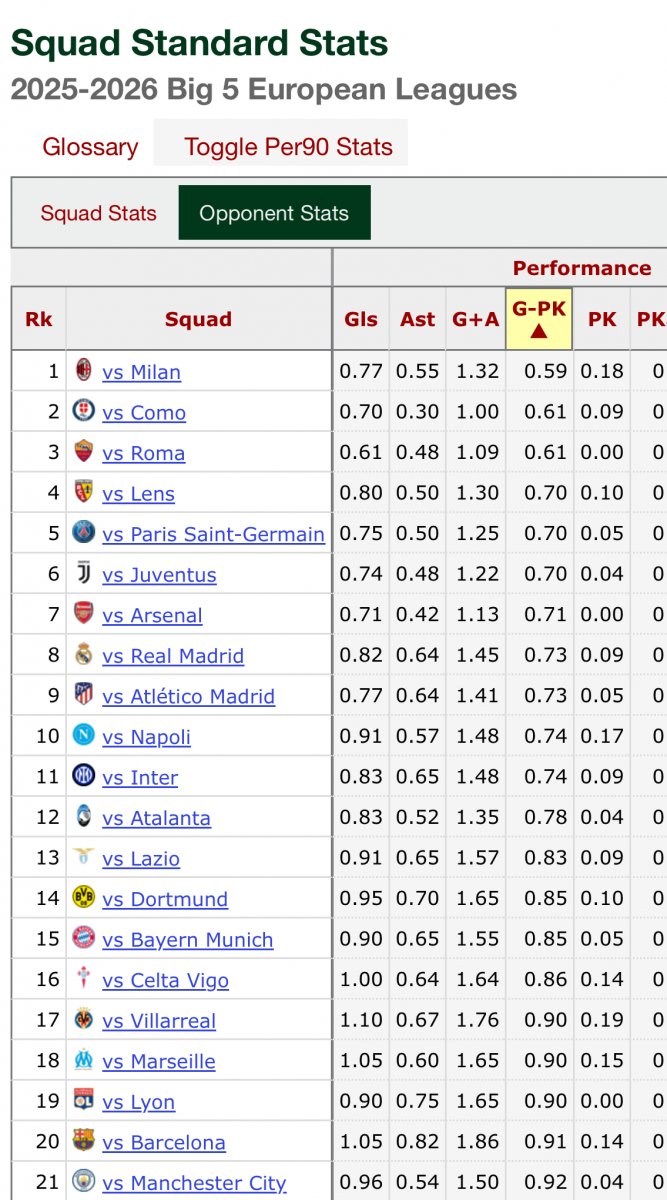Open the vs Atlético Madrid link
Viewport: 667px width, 1200px height.
[x=188, y=696]
